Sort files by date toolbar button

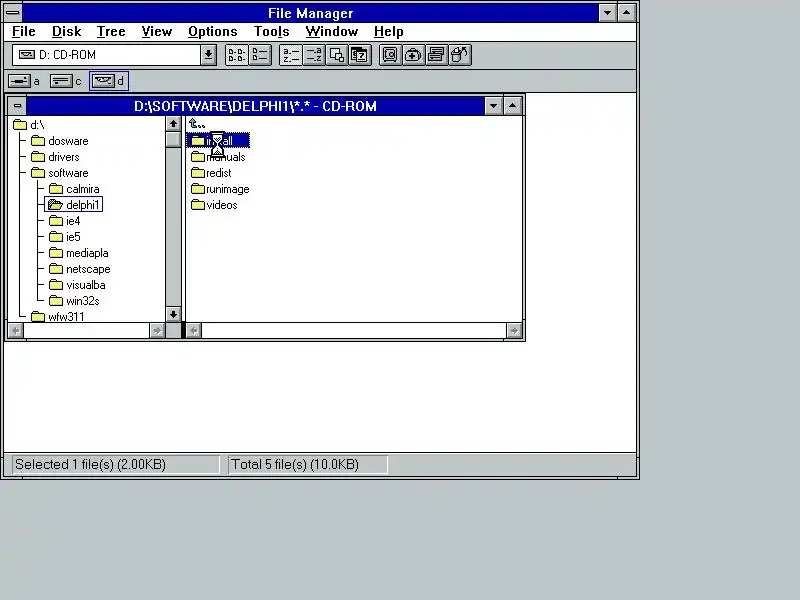coord(360,55)
